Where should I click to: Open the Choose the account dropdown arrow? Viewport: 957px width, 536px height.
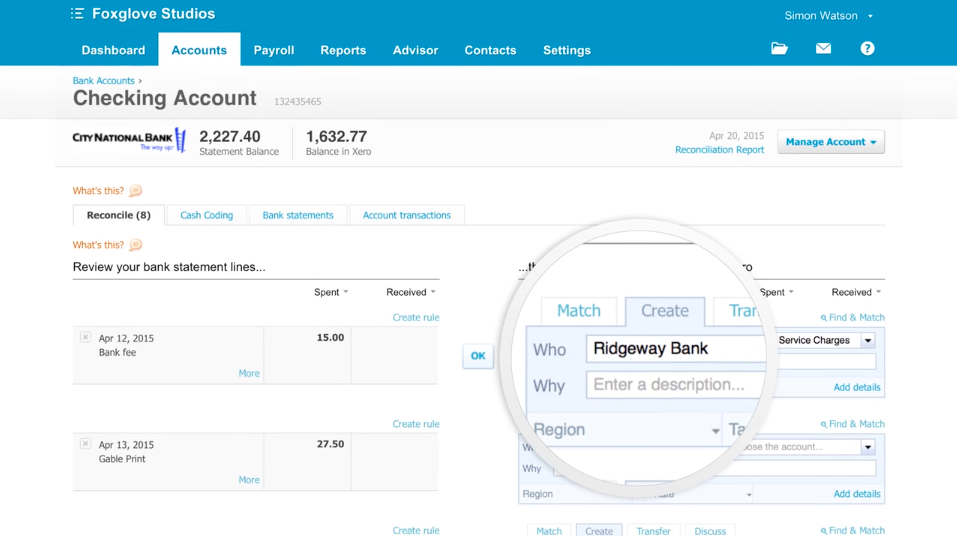tap(868, 447)
